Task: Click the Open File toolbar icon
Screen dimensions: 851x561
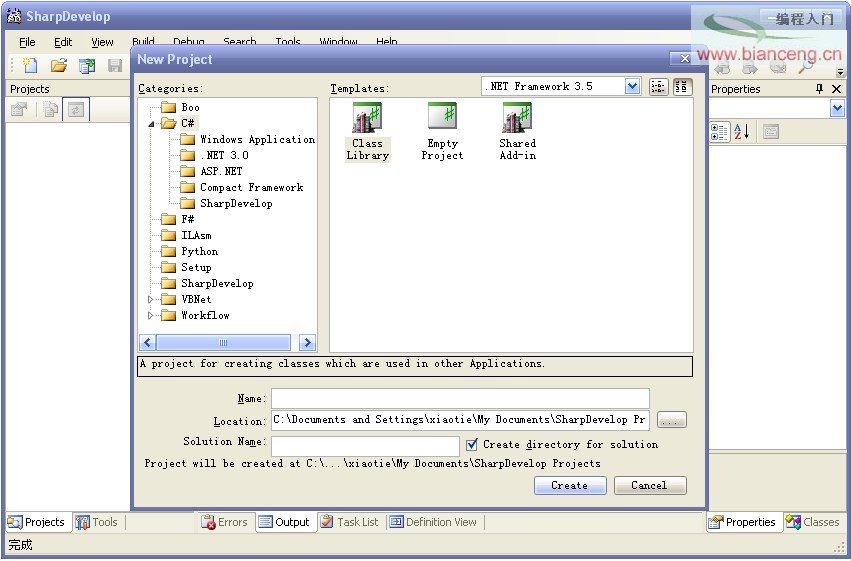Action: pyautogui.click(x=59, y=65)
